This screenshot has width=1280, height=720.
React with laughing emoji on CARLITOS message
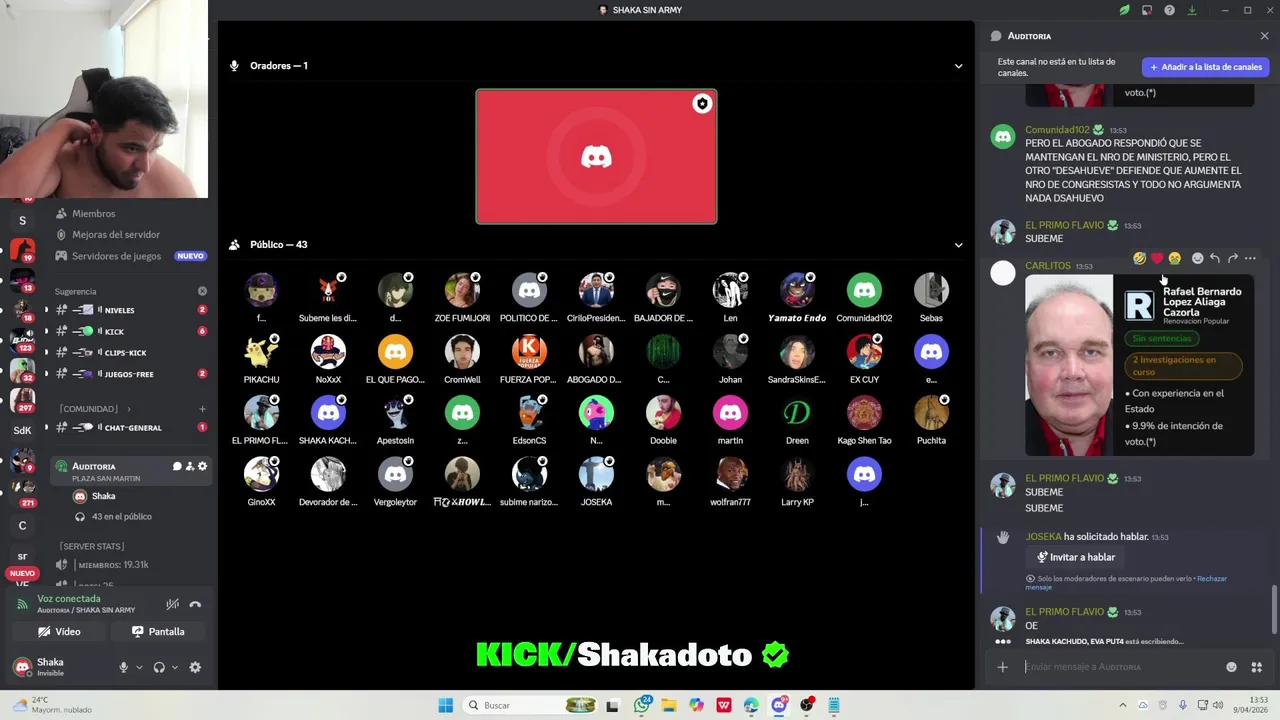1139,258
